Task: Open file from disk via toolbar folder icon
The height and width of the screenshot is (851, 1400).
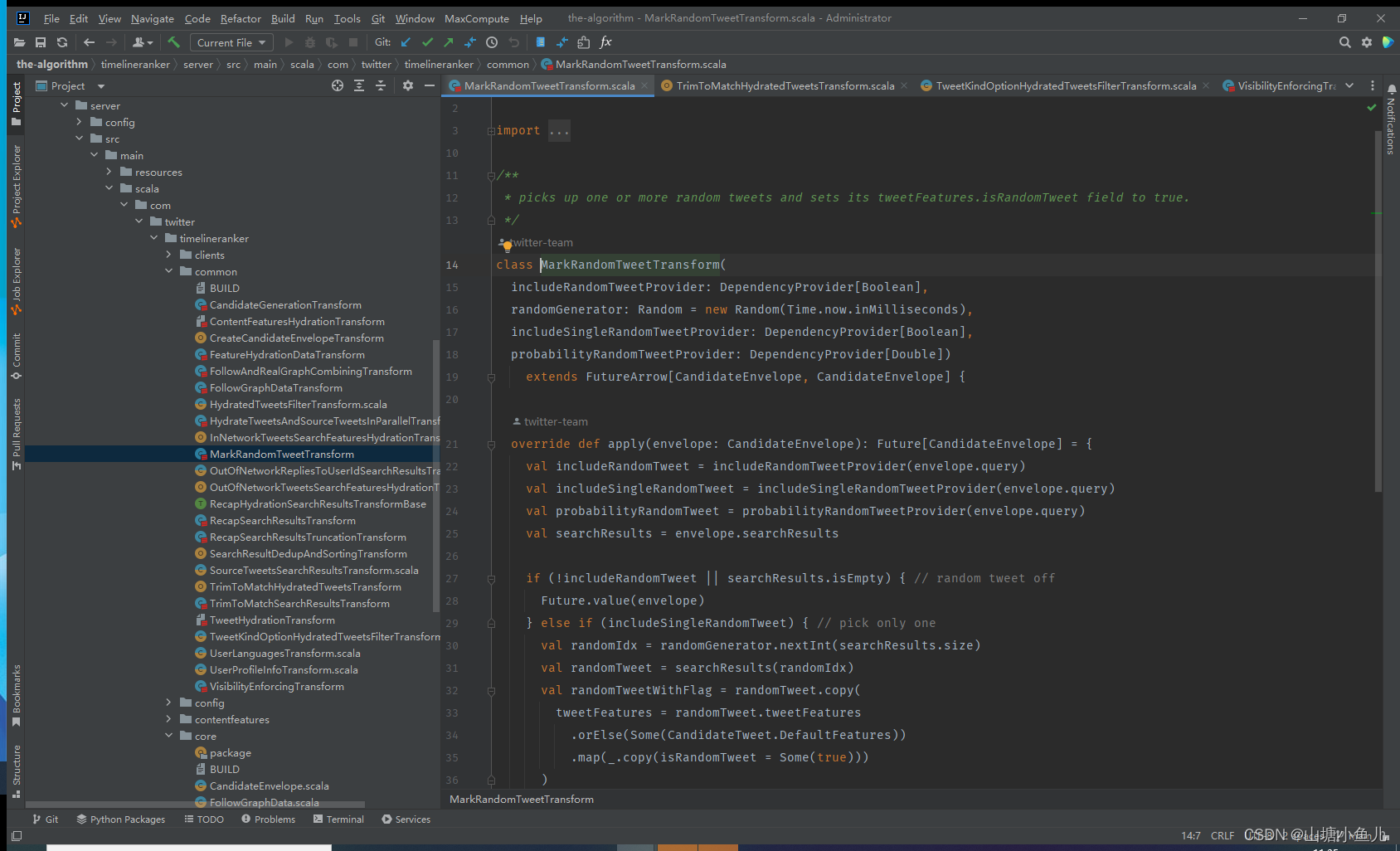Action: pos(19,42)
